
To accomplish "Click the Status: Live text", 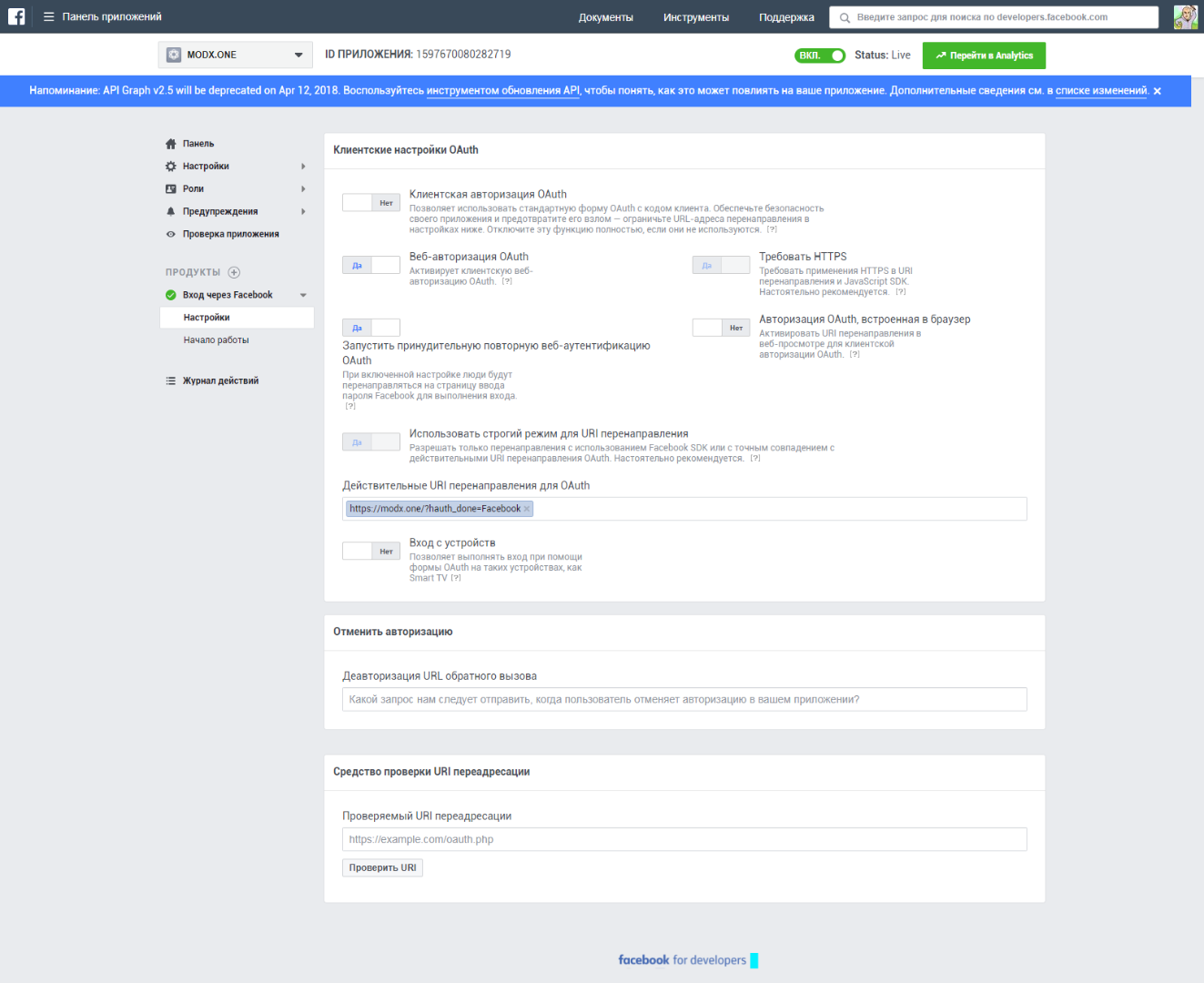I will click(x=883, y=56).
